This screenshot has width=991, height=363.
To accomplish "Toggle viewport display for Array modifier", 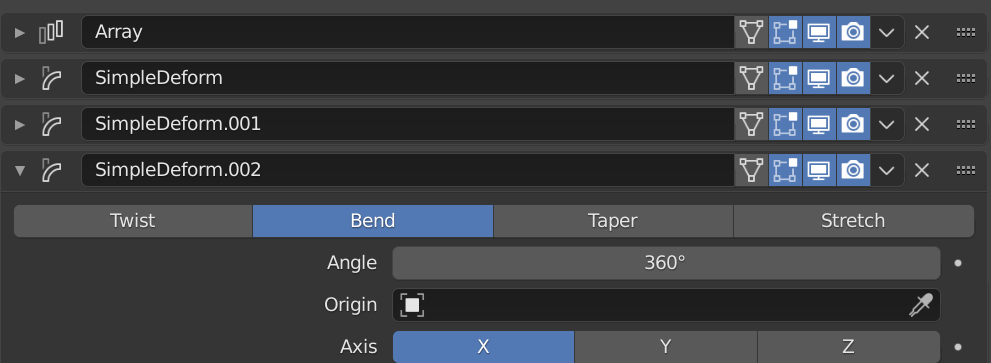I will (819, 32).
